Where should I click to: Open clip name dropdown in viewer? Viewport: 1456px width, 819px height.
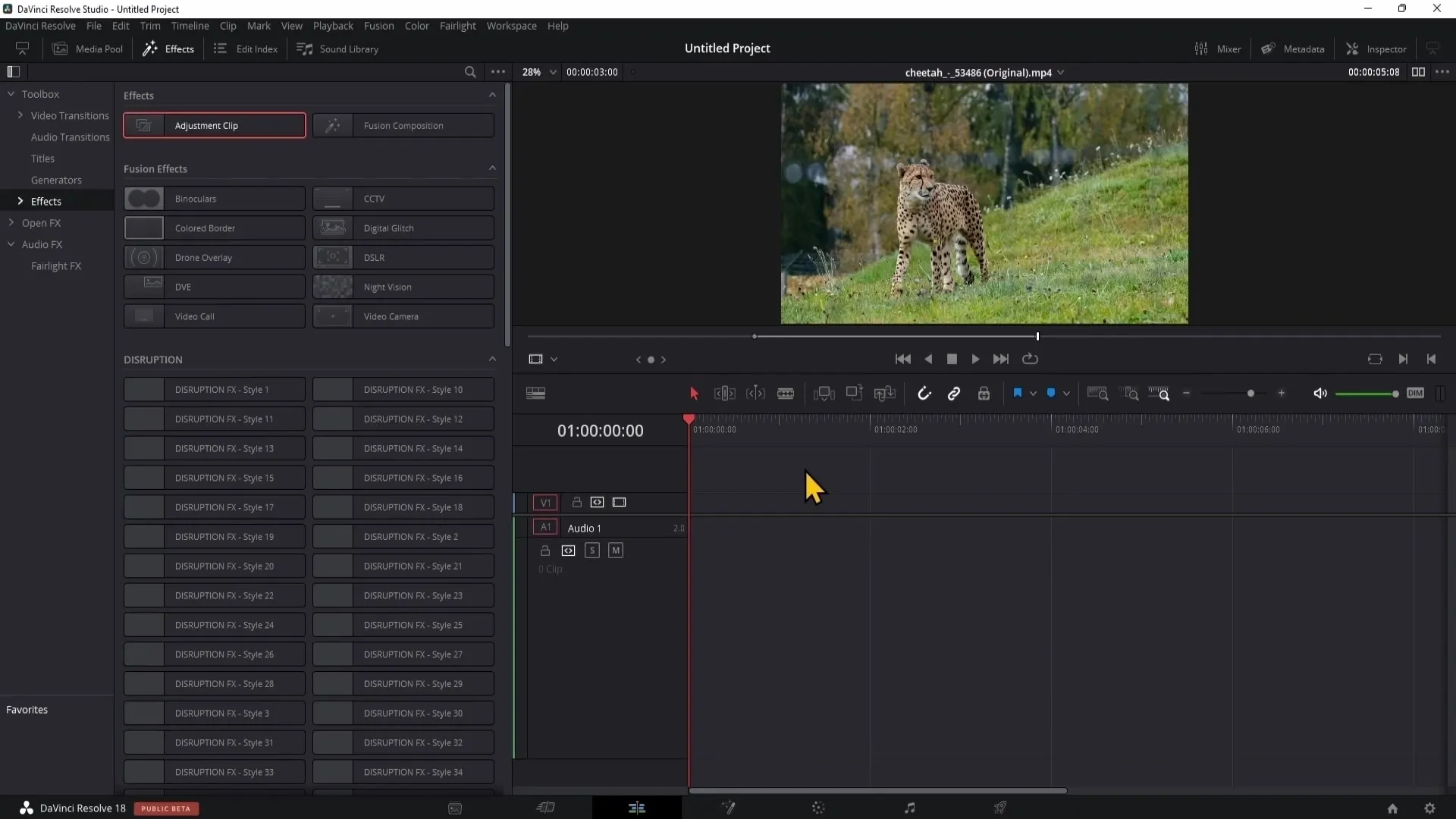click(1060, 72)
